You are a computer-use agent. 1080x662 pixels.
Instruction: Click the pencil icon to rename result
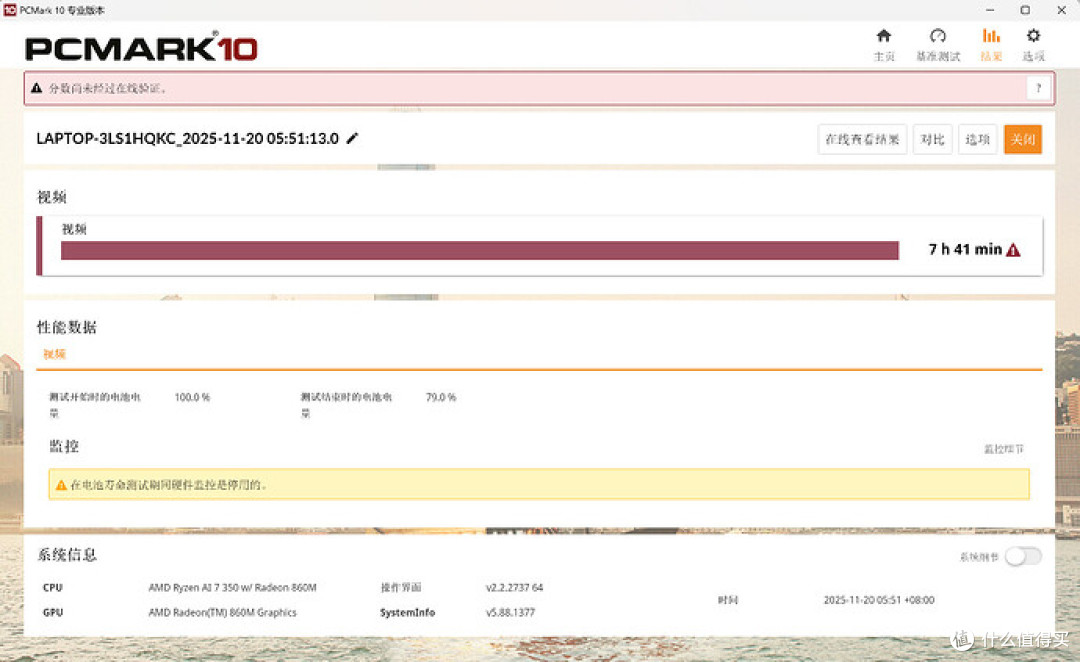(x=352, y=138)
